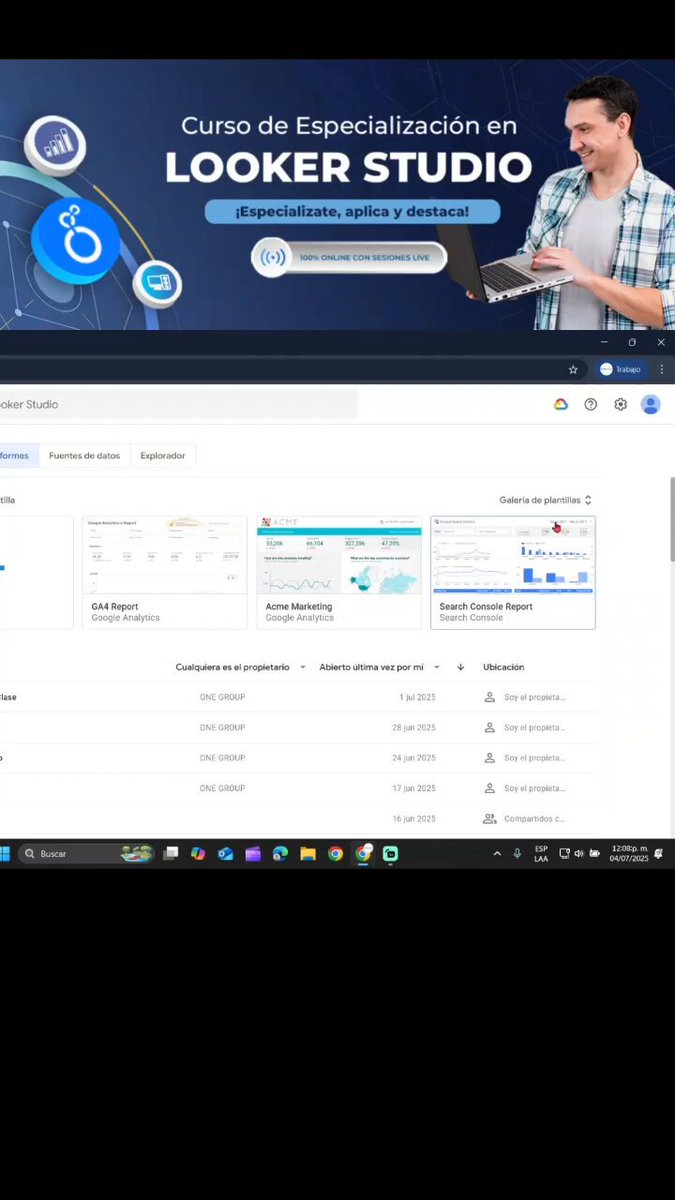Open the Google Cloud icon in the header

(x=561, y=404)
